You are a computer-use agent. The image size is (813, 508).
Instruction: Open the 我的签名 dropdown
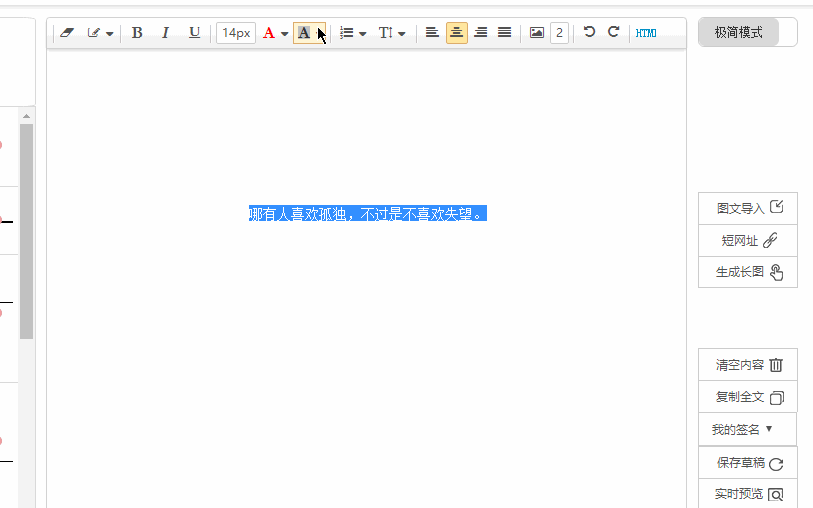click(x=747, y=429)
